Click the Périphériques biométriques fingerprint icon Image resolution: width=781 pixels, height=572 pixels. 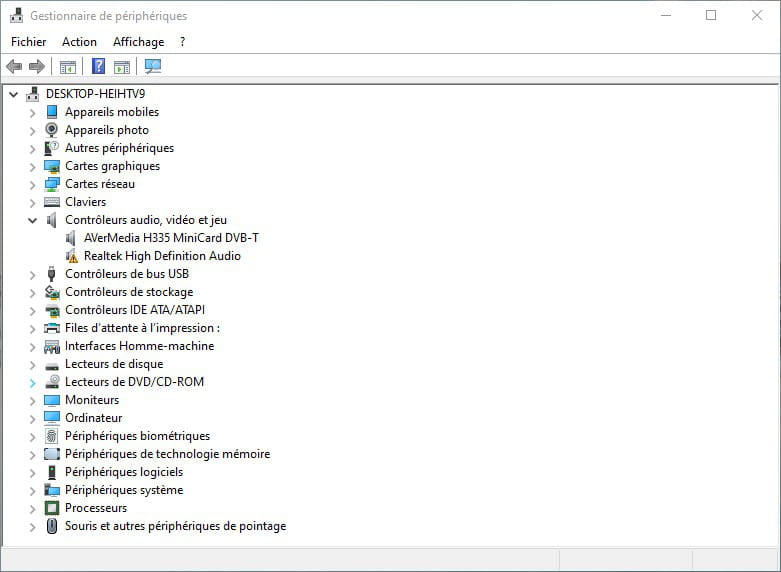(x=51, y=436)
